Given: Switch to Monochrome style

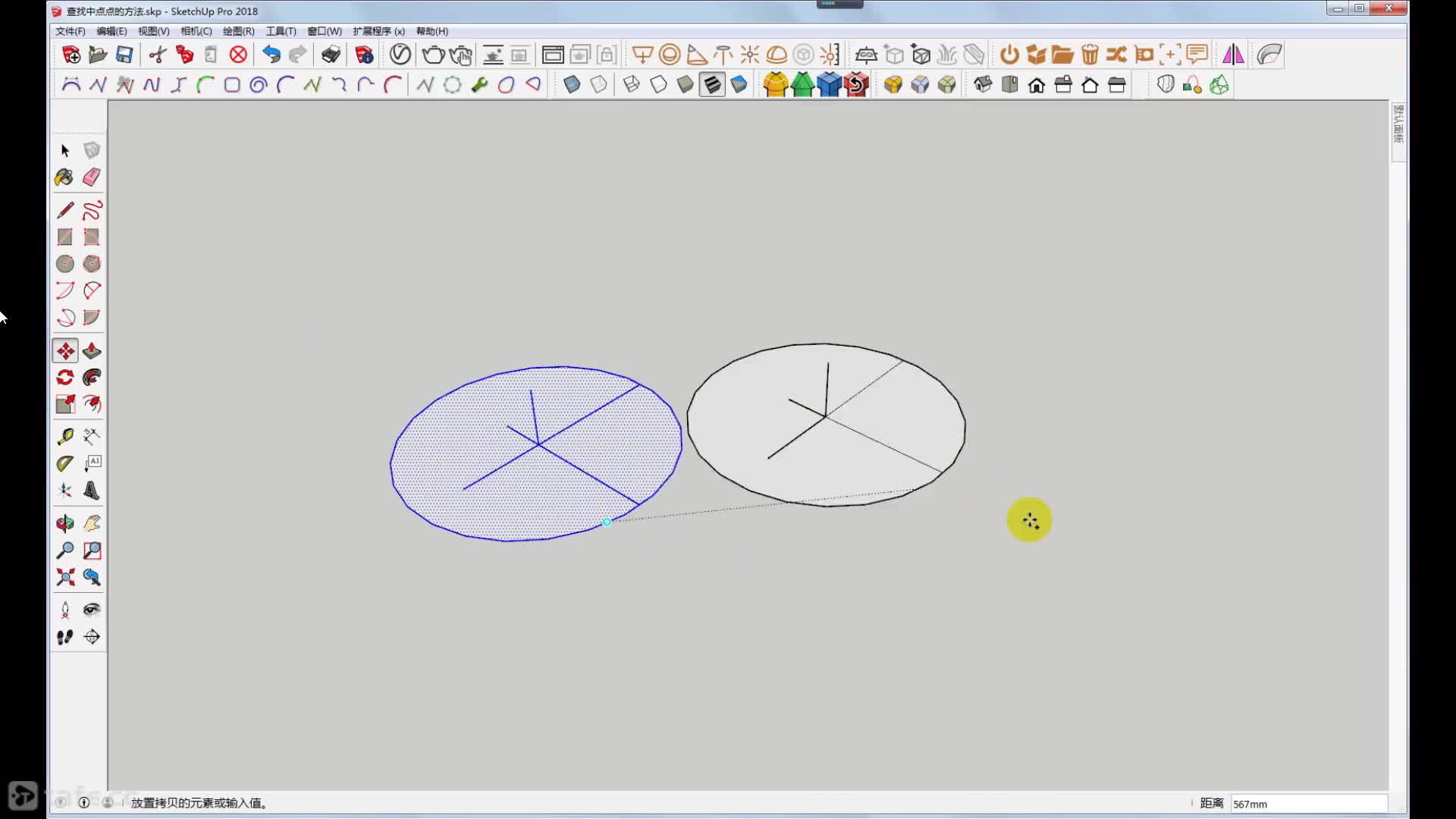Looking at the screenshot, I should (x=739, y=85).
